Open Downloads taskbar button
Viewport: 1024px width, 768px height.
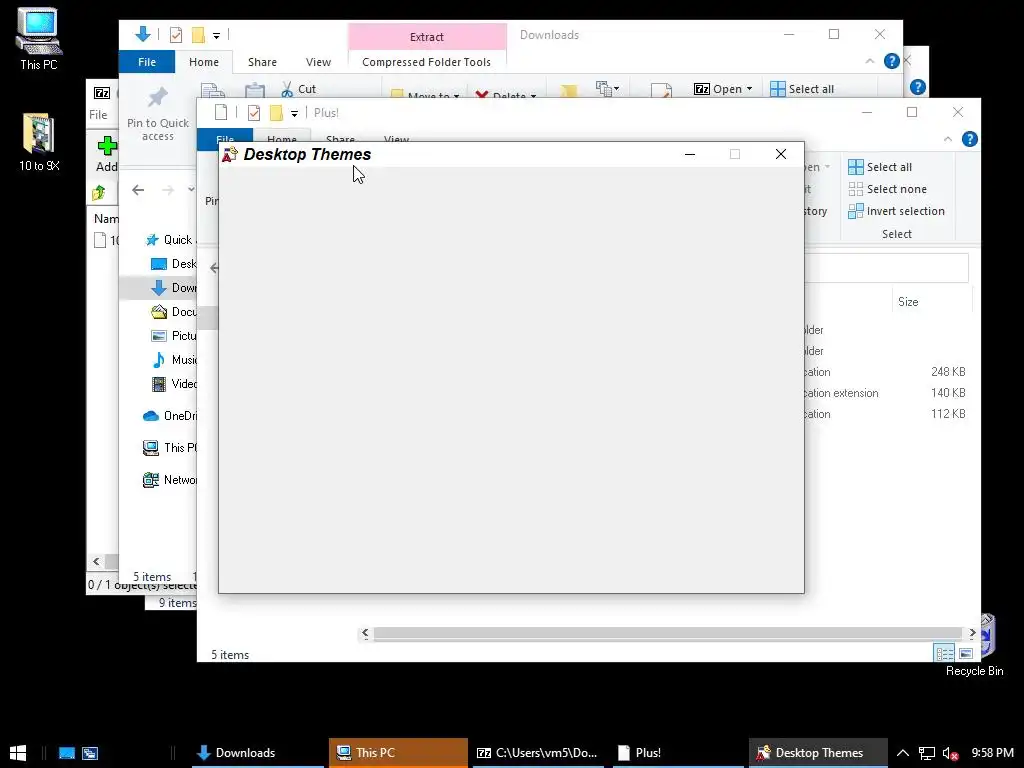[257, 753]
